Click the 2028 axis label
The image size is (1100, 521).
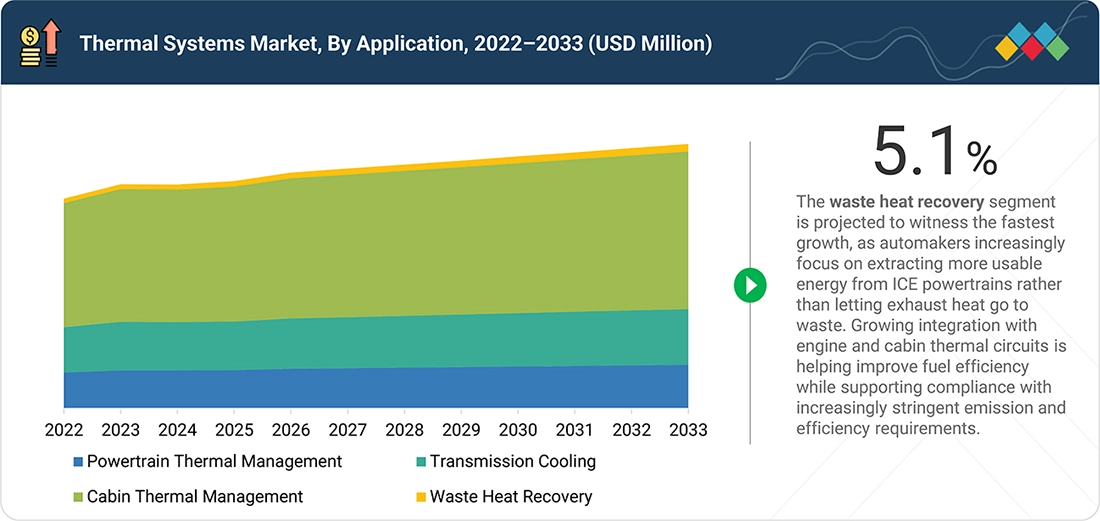pos(404,429)
